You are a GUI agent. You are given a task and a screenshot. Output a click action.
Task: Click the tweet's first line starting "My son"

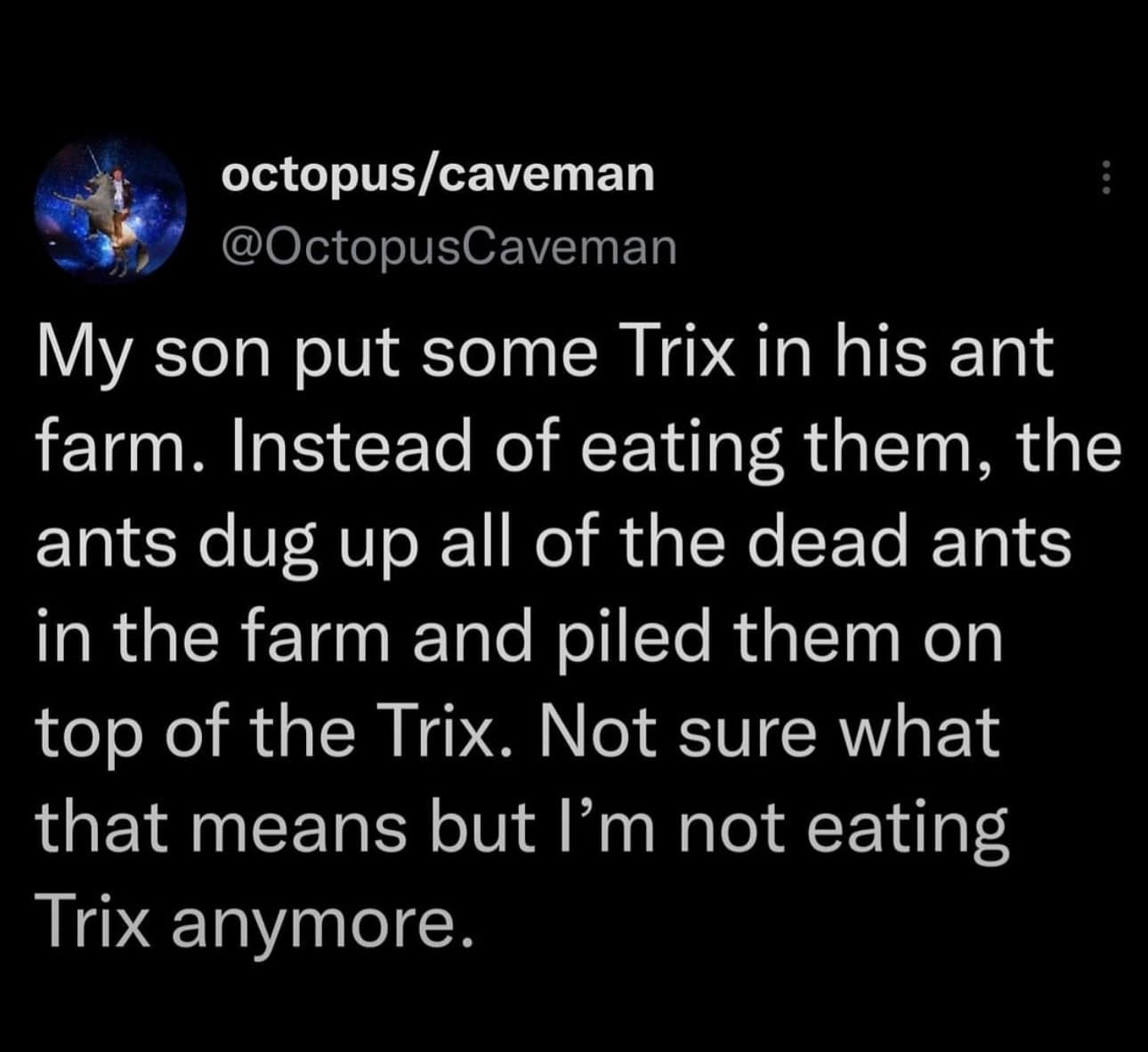543,349
